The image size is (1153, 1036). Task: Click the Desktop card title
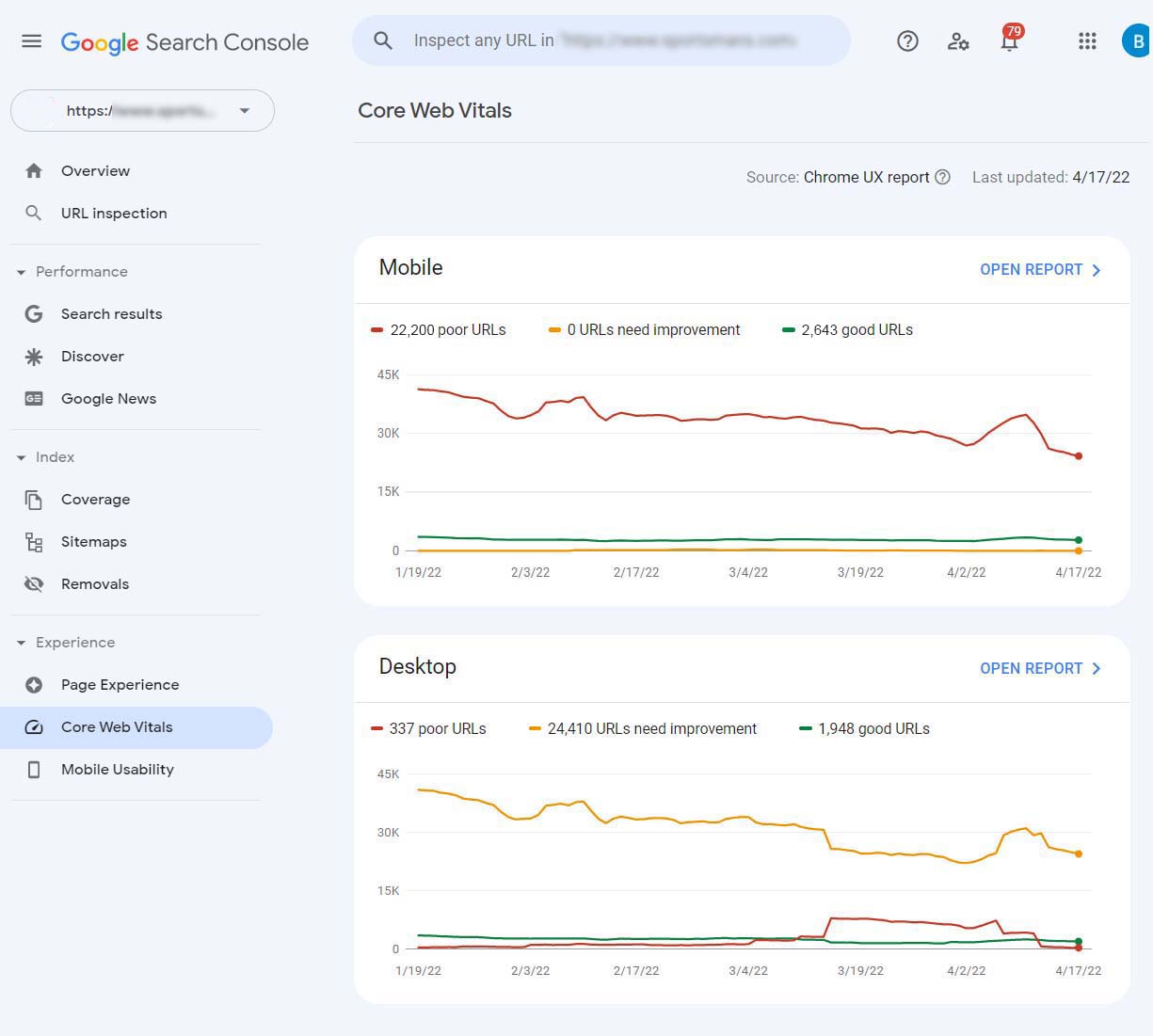(418, 667)
